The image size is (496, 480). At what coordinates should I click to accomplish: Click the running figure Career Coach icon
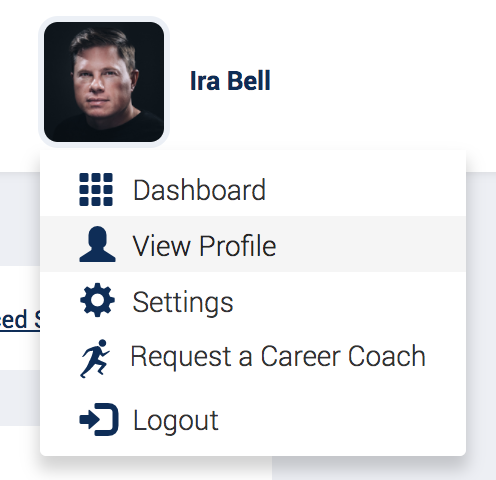click(x=95, y=359)
